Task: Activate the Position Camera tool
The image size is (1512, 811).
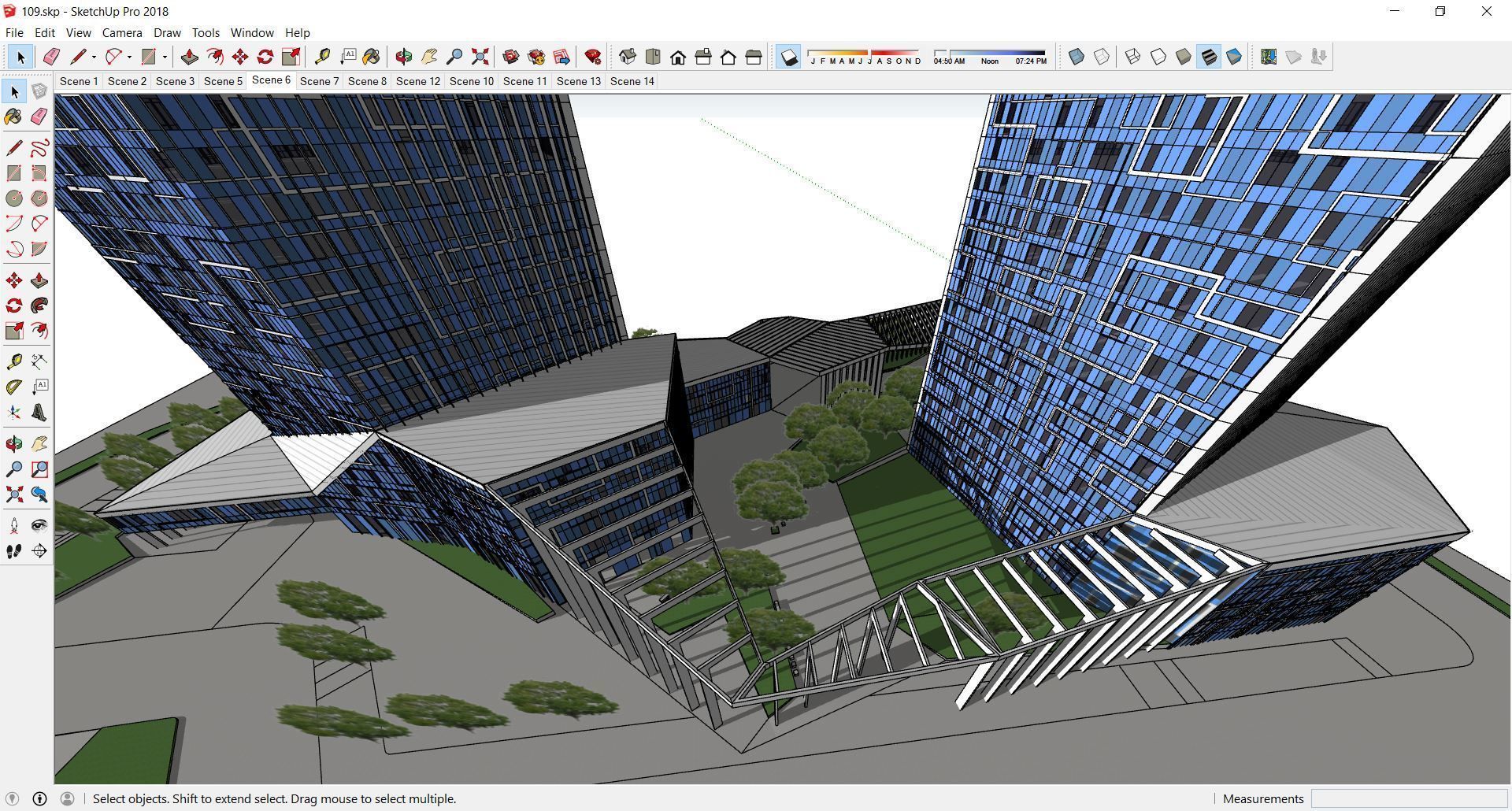Action: (x=14, y=526)
